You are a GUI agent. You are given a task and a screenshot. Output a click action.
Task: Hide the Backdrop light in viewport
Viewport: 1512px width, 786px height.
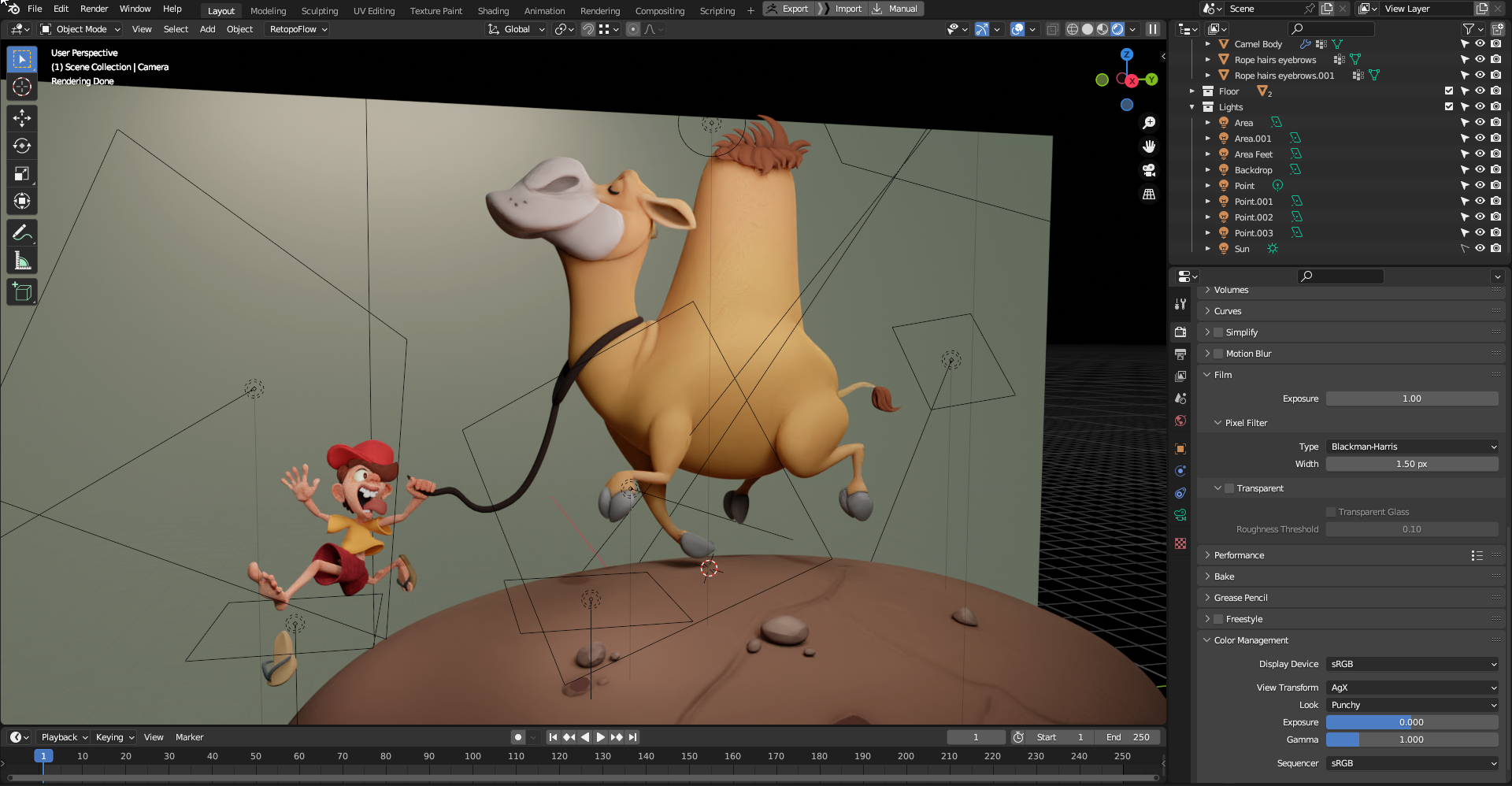[x=1480, y=170]
